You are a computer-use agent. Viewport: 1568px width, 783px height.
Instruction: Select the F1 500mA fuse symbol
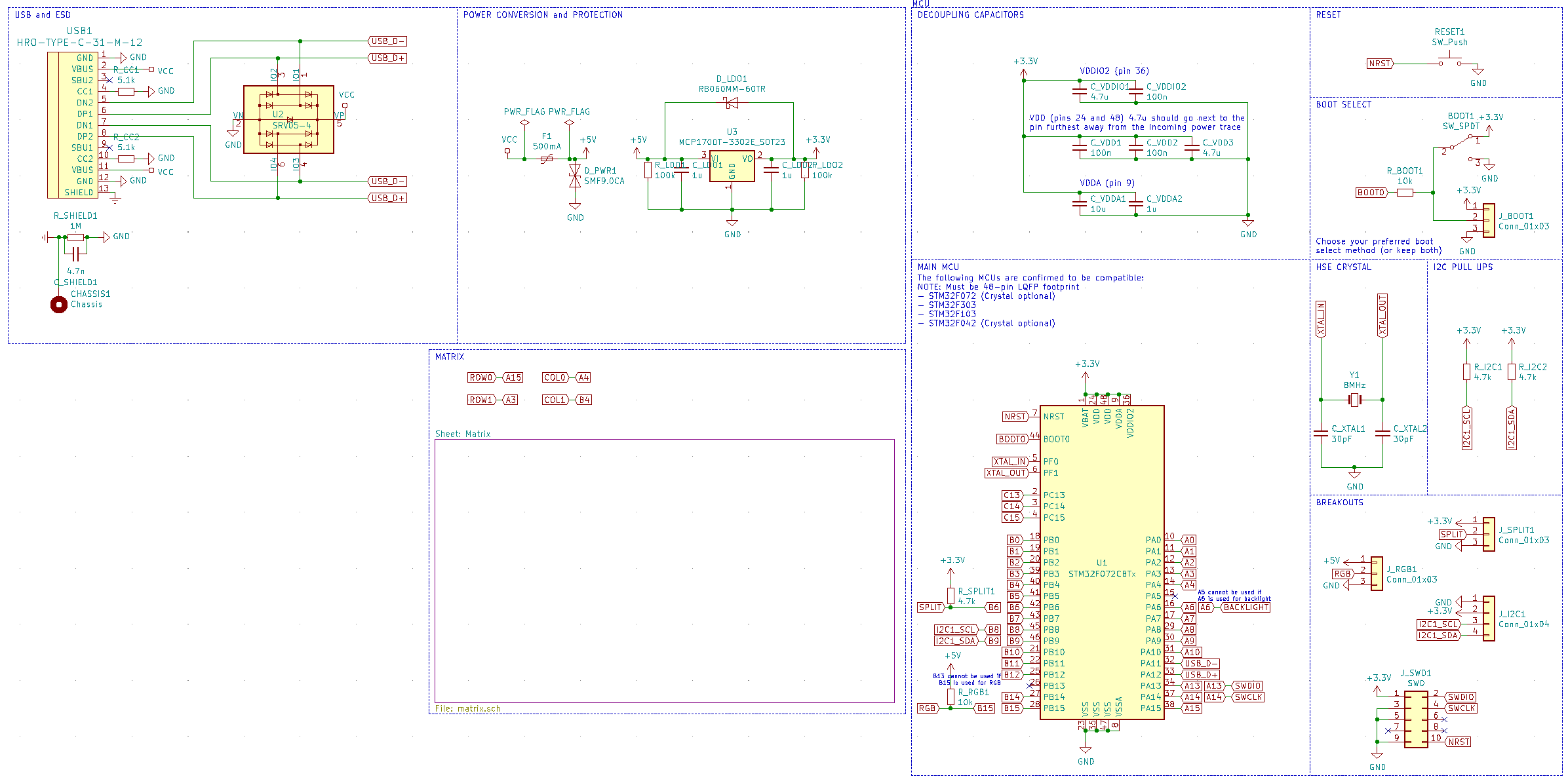click(547, 159)
